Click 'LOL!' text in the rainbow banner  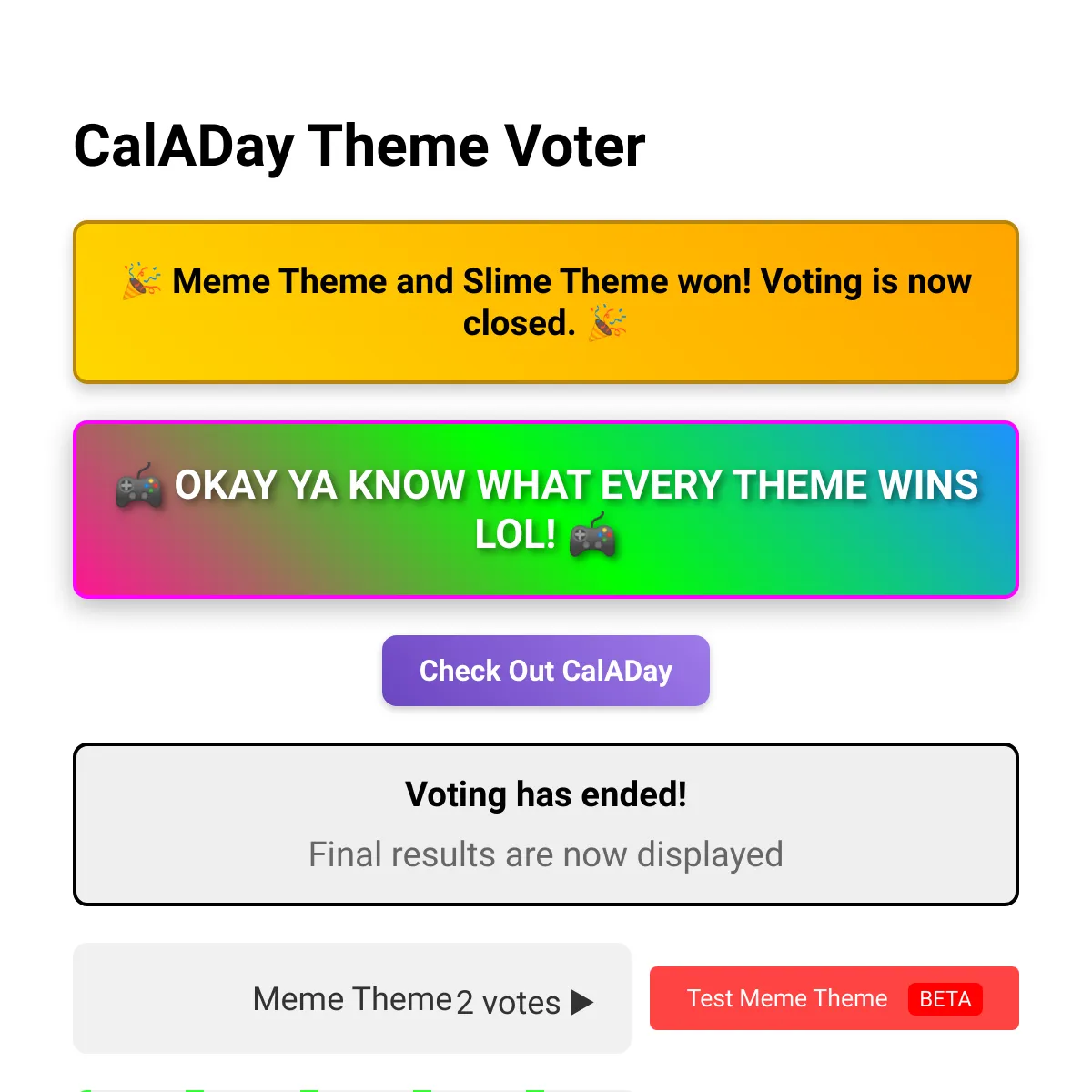click(x=515, y=534)
